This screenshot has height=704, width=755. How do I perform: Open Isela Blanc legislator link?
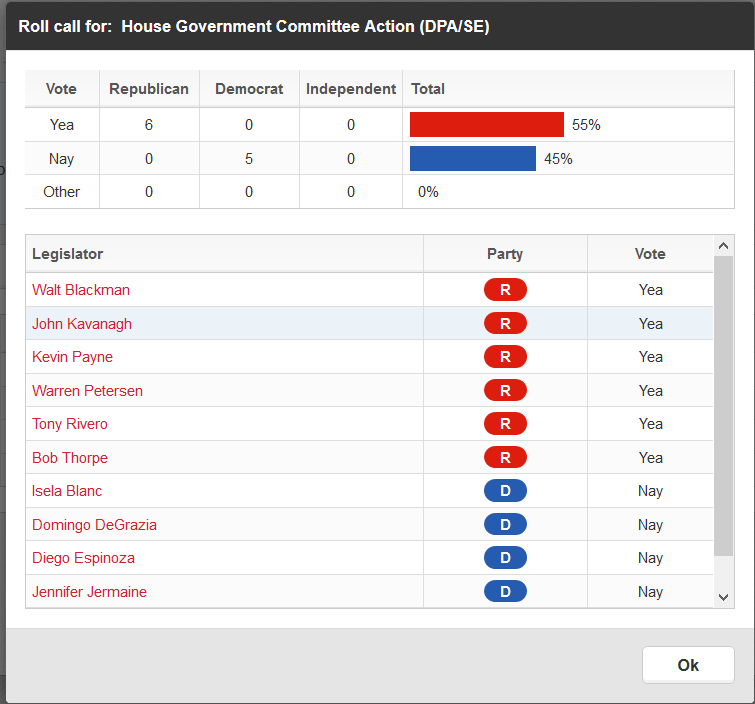pyautogui.click(x=67, y=491)
